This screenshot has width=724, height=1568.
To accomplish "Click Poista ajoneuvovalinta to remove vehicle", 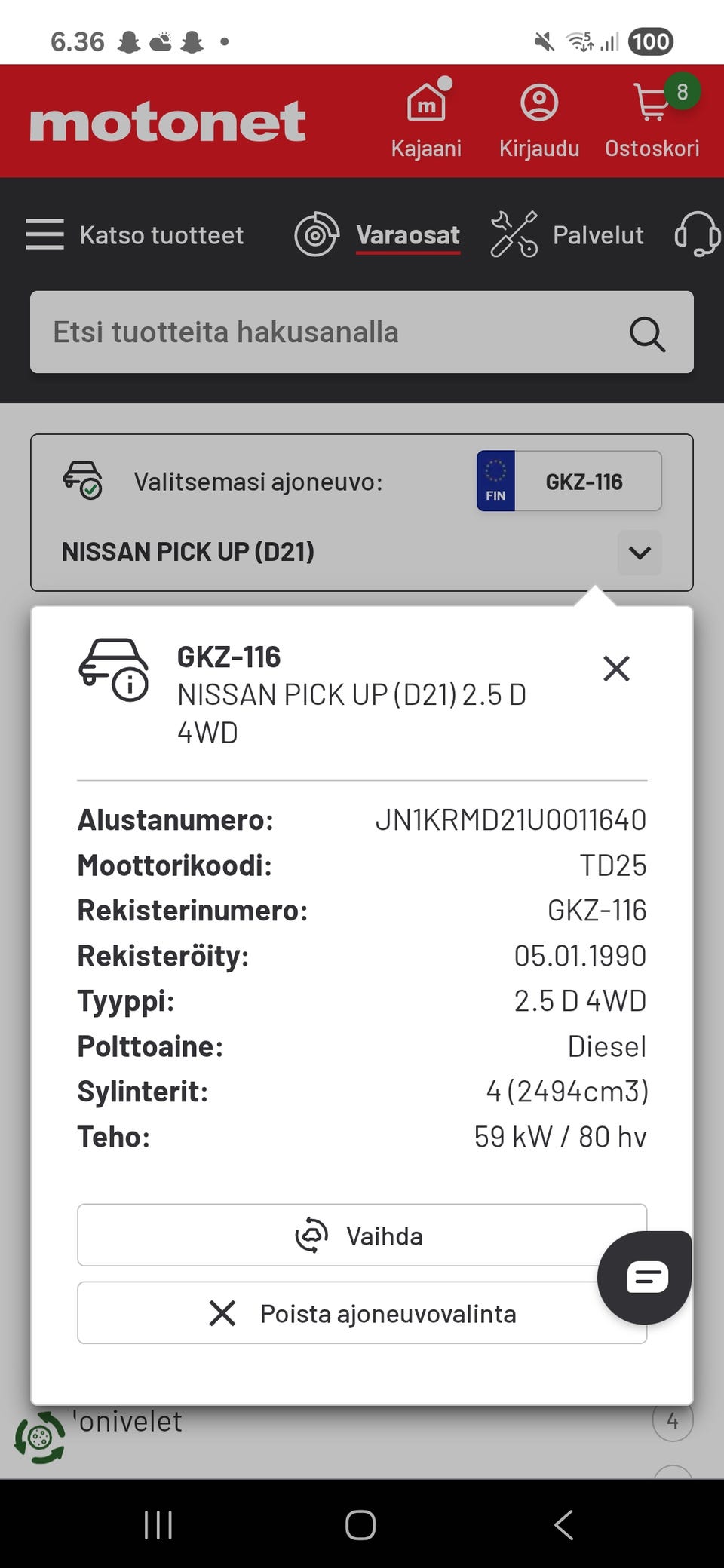I will tap(360, 1313).
